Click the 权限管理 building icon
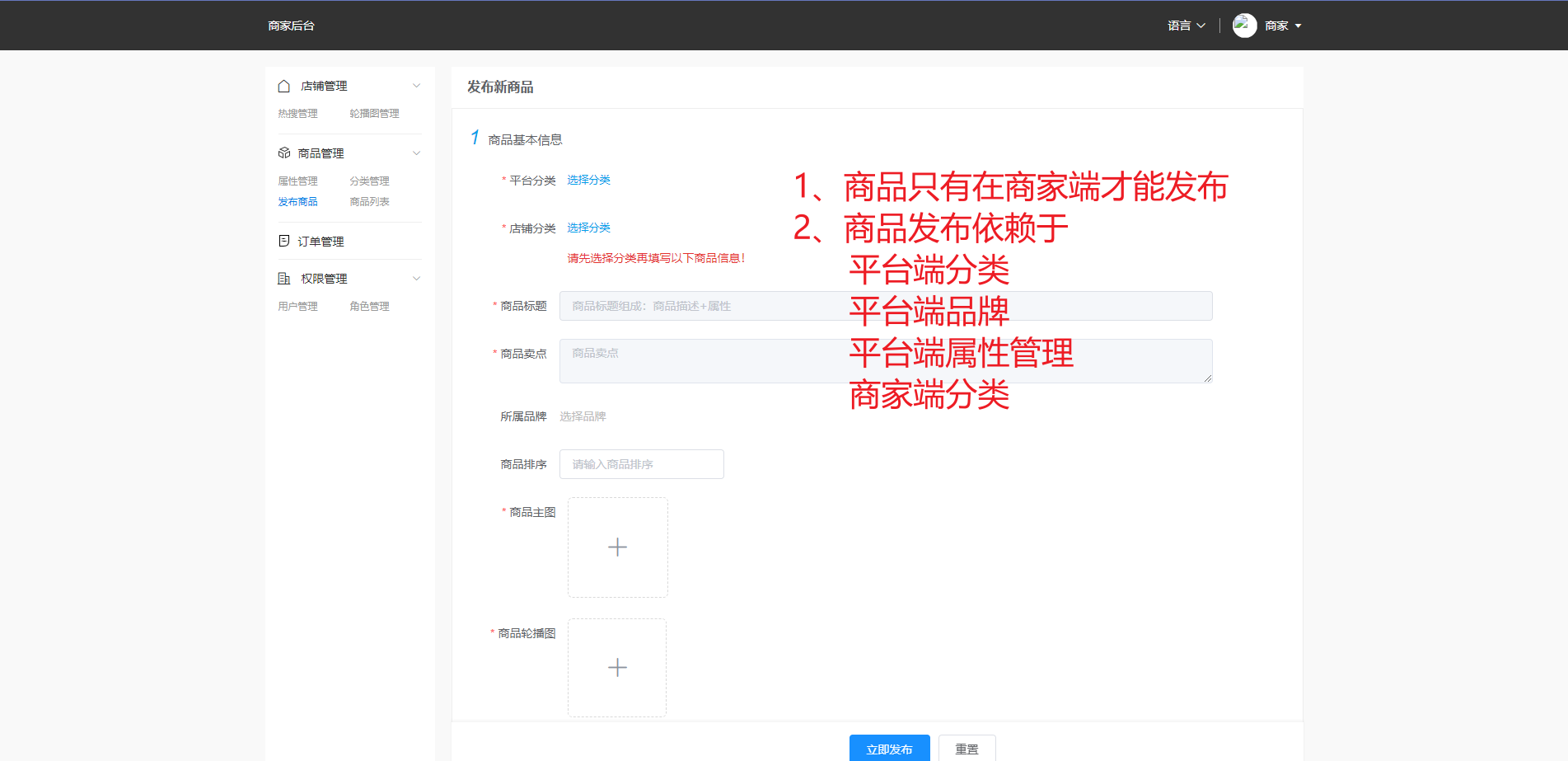1568x761 pixels. click(x=283, y=278)
